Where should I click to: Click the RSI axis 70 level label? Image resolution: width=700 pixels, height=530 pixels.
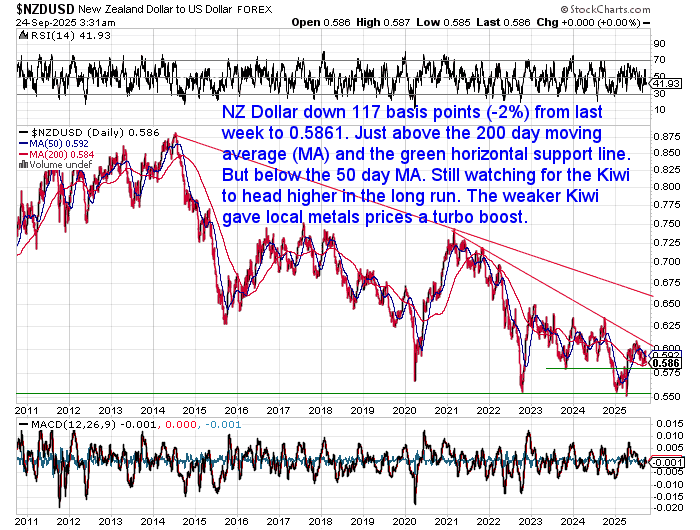click(659, 59)
